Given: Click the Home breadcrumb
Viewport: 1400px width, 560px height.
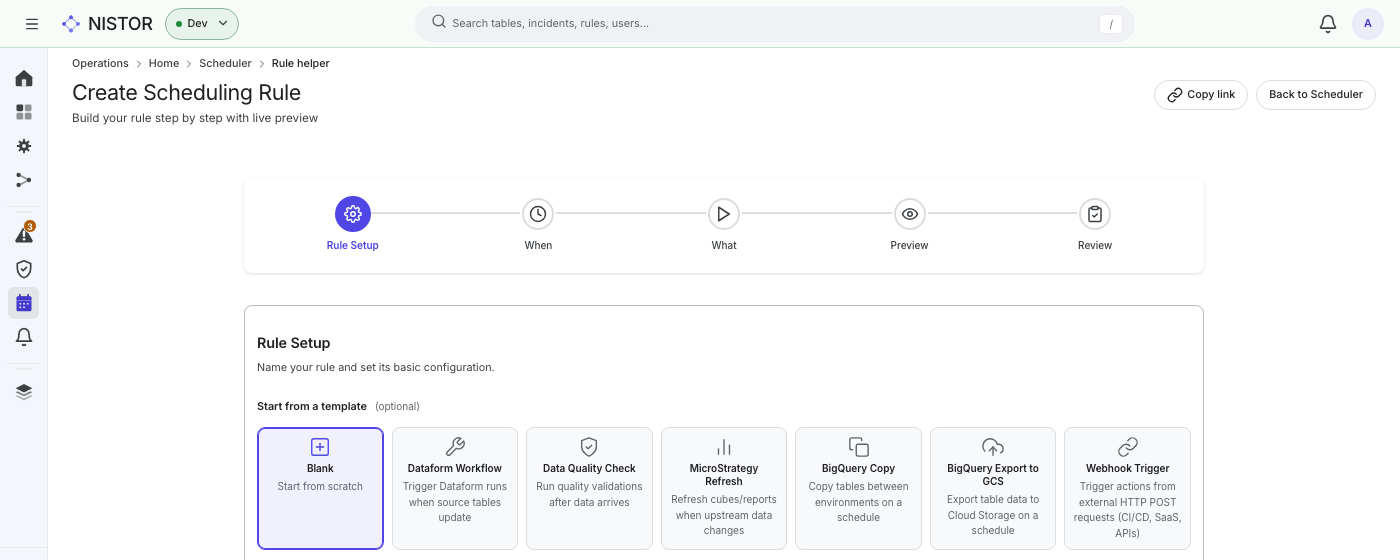Looking at the screenshot, I should 164,63.
